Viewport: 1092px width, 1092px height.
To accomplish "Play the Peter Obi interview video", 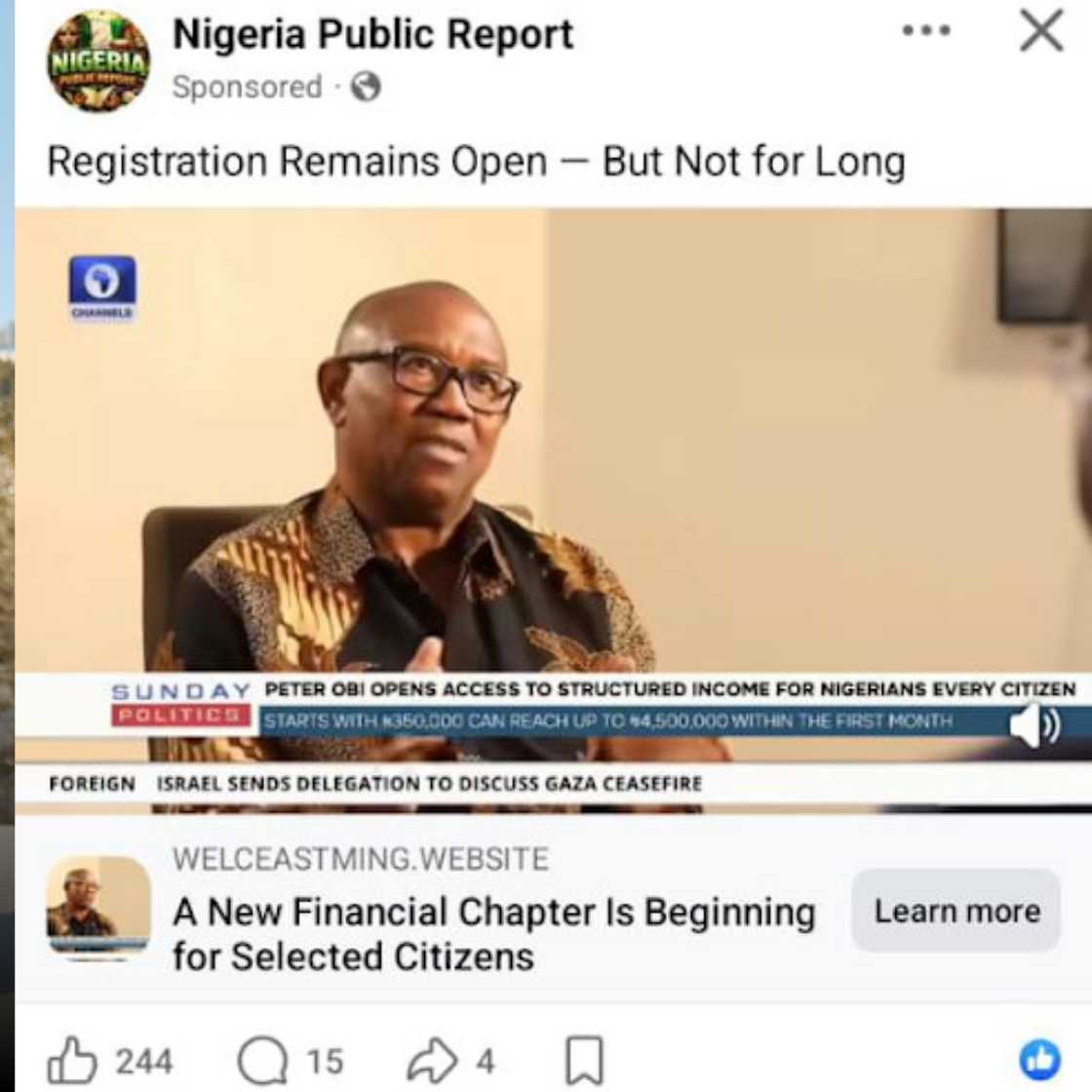I will 553,511.
